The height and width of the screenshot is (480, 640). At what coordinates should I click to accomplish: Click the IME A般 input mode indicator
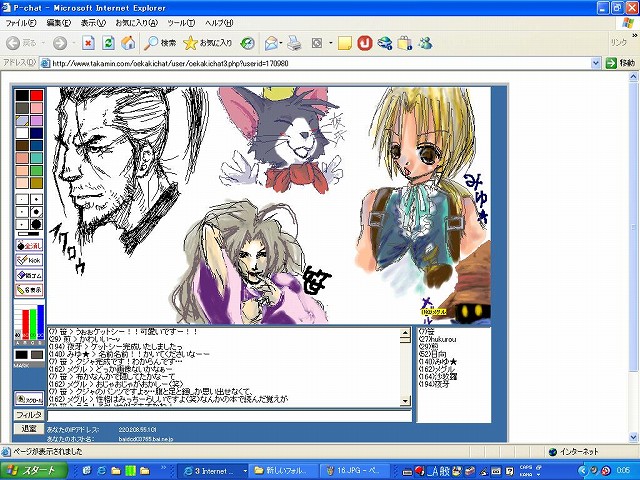pos(438,471)
